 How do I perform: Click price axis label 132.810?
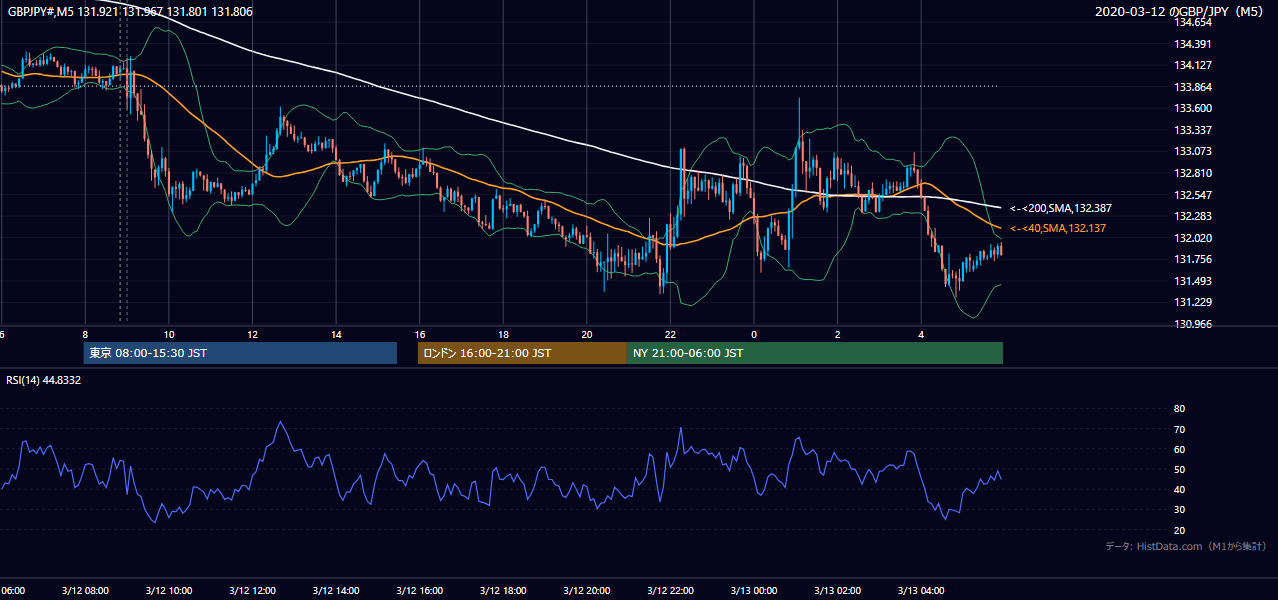pyautogui.click(x=1193, y=173)
